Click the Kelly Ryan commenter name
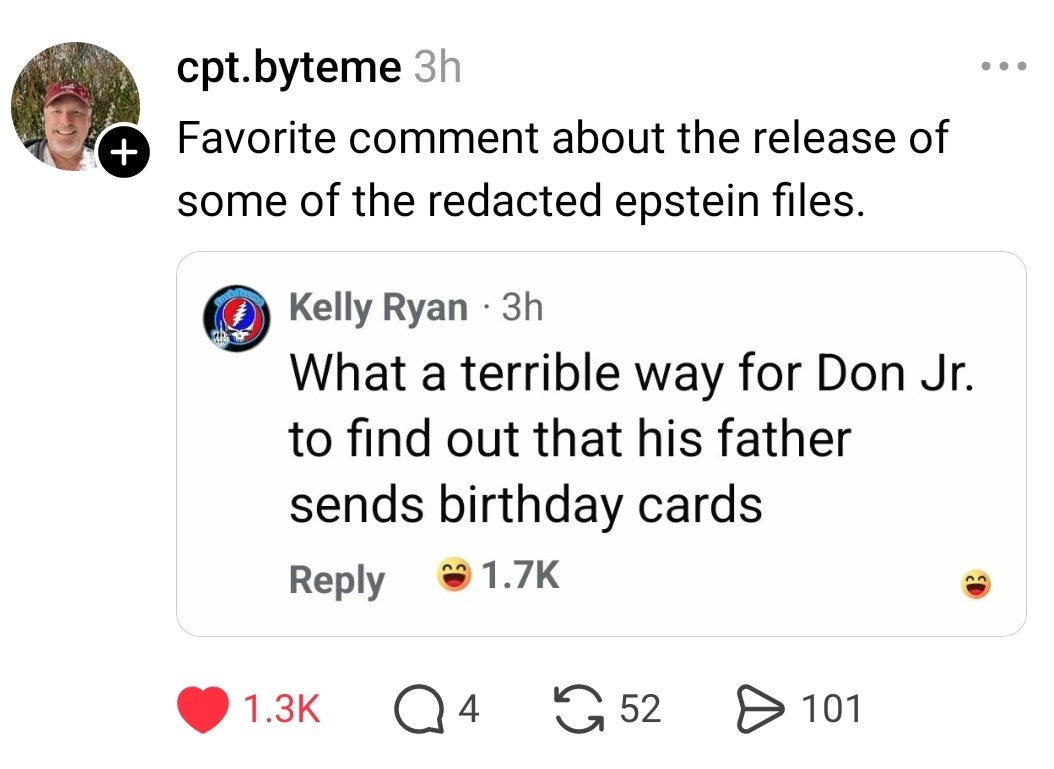The image size is (1054, 769). pos(378,307)
